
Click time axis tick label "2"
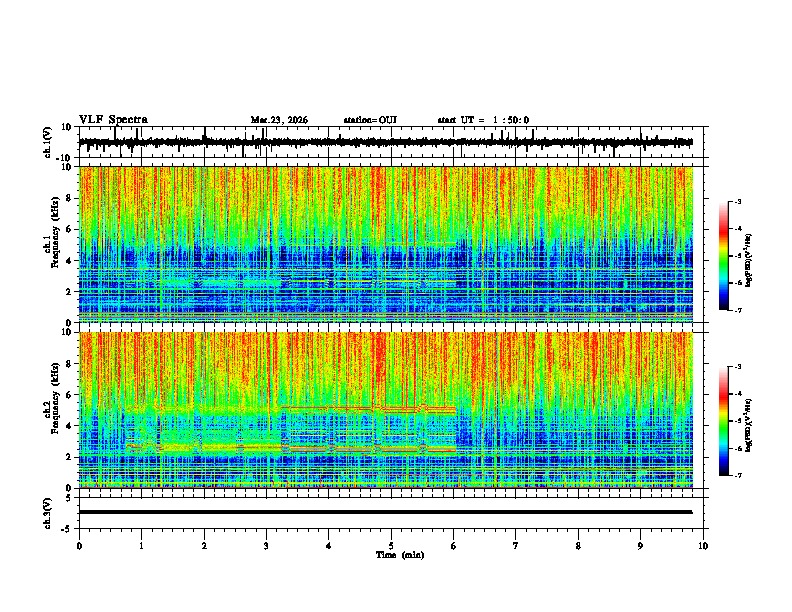click(204, 546)
